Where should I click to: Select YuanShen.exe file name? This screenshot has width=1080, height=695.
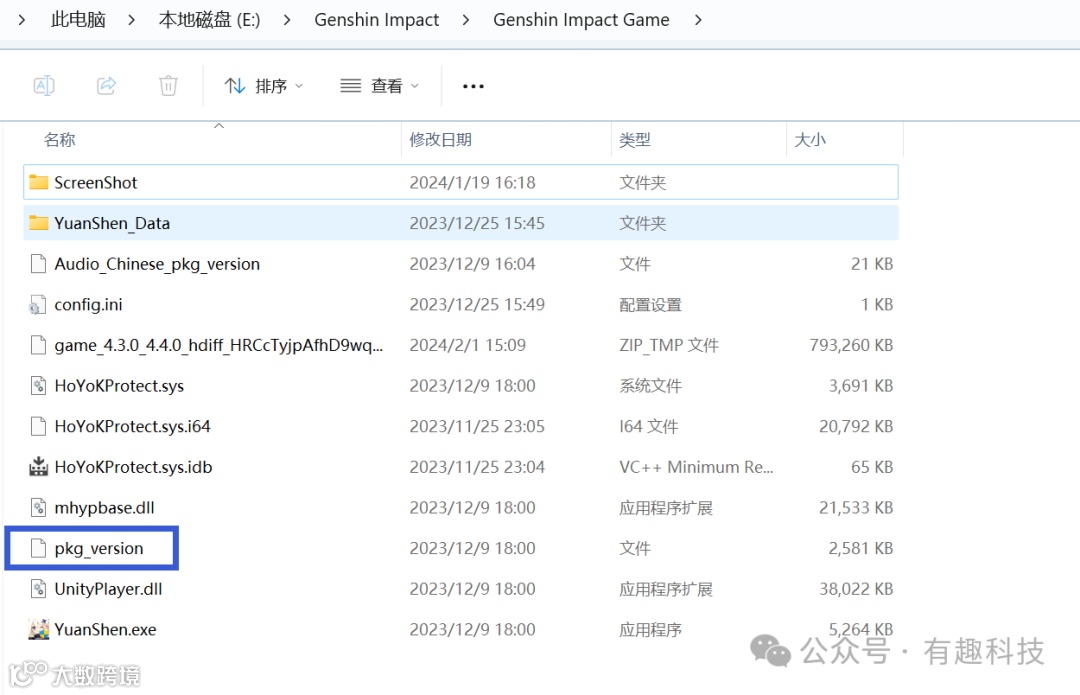pyautogui.click(x=105, y=630)
